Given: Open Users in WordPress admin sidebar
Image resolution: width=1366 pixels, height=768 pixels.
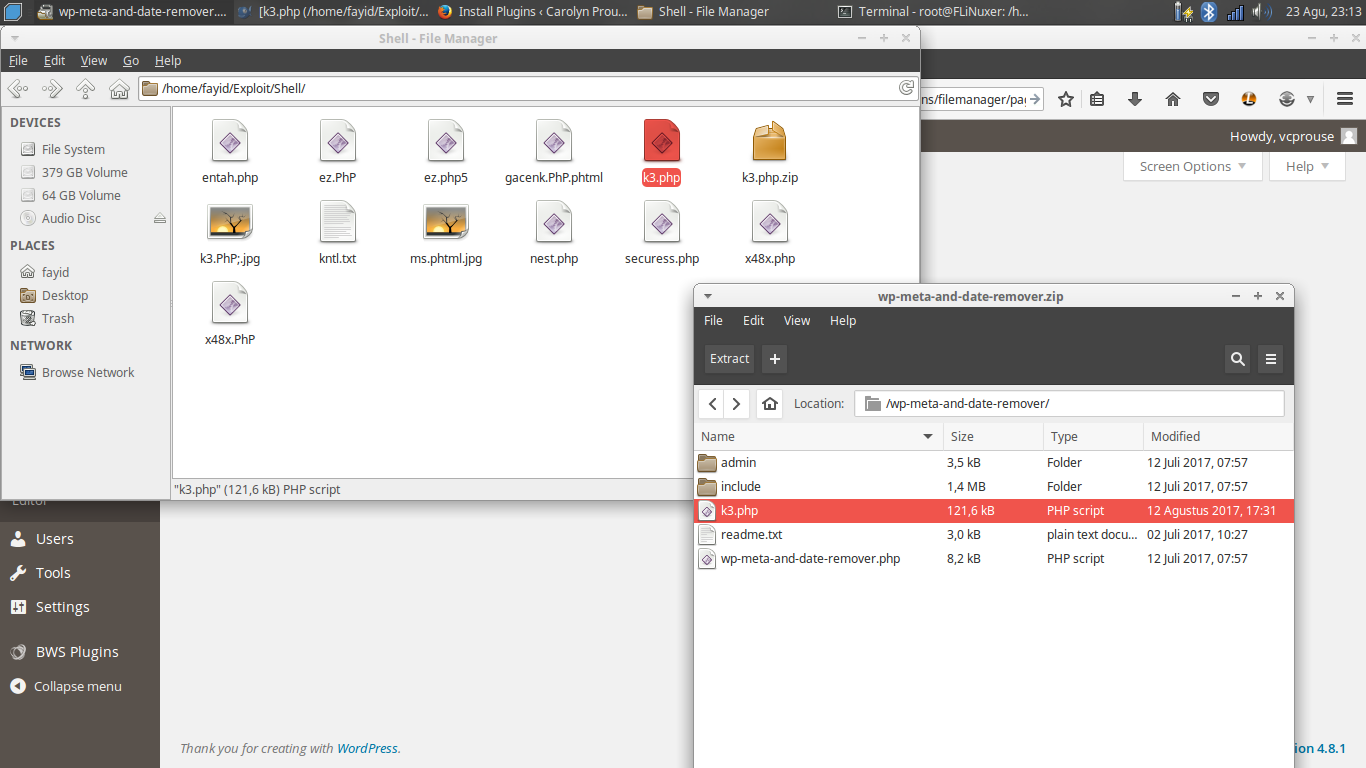Looking at the screenshot, I should (x=55, y=539).
